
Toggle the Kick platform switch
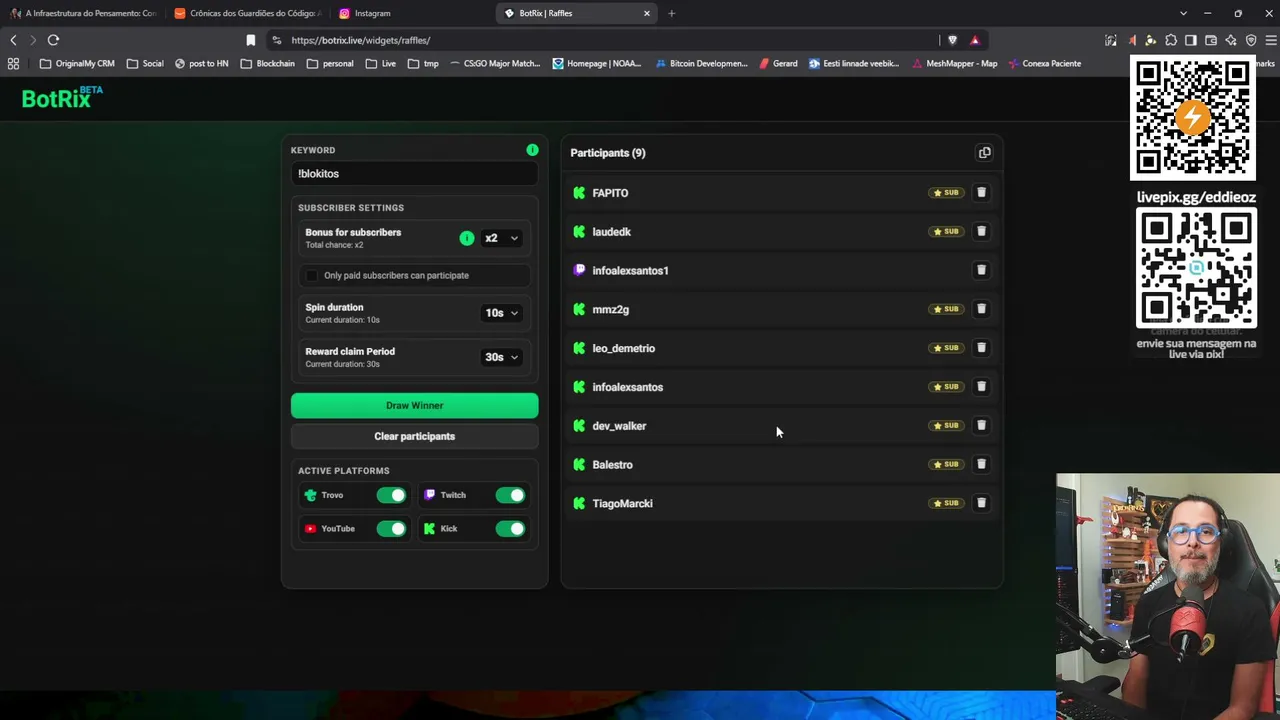point(510,529)
